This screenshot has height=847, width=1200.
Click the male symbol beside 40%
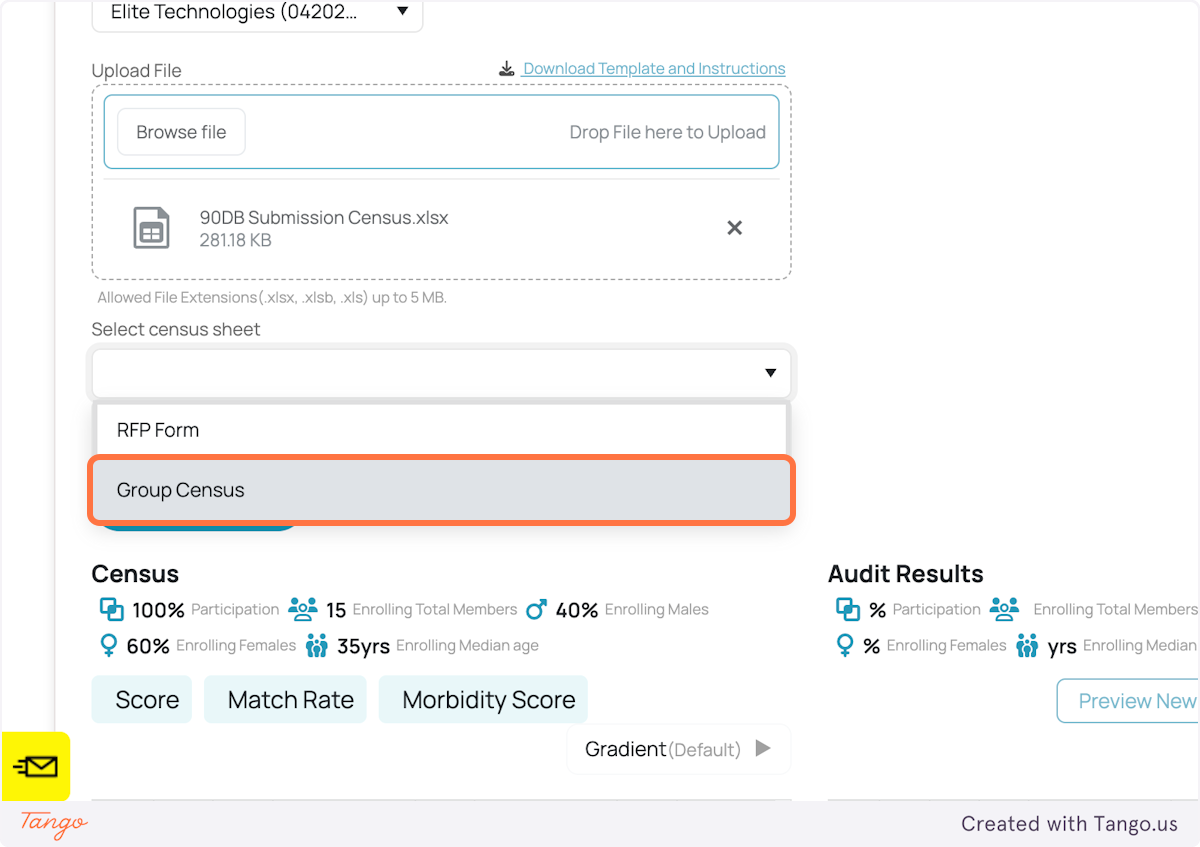(536, 608)
